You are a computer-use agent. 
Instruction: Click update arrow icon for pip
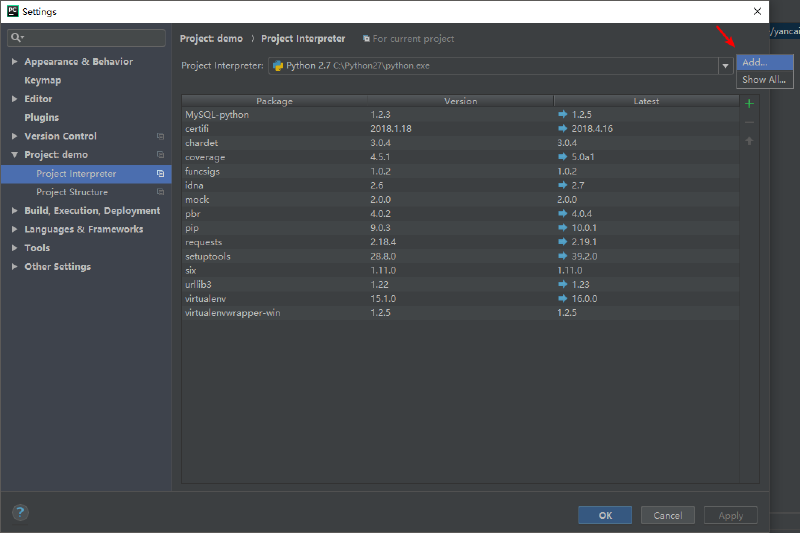tap(563, 227)
